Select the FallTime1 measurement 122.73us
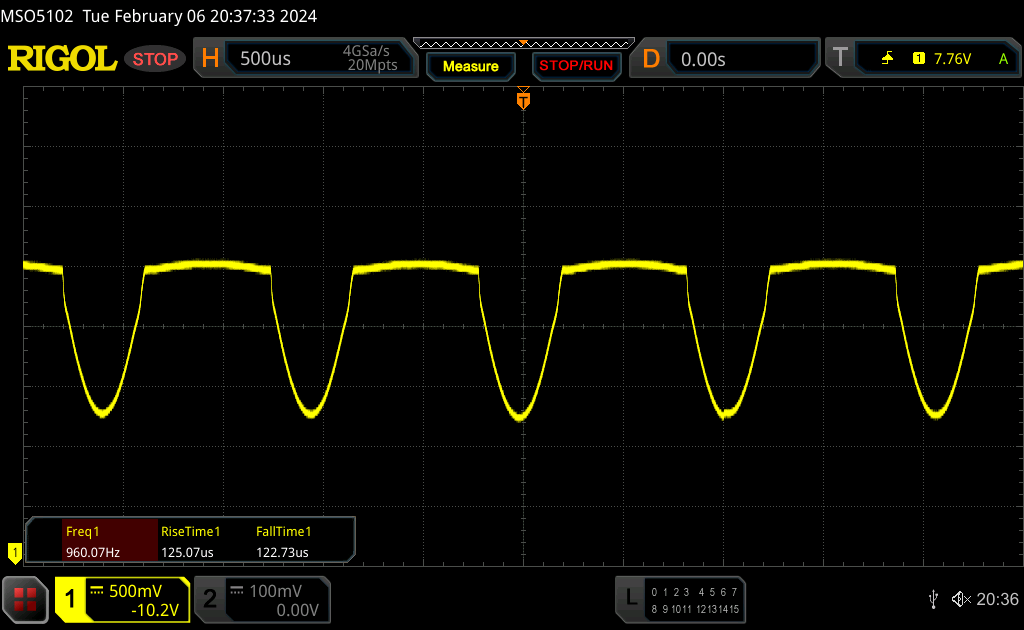The height and width of the screenshot is (630, 1024). pos(283,542)
